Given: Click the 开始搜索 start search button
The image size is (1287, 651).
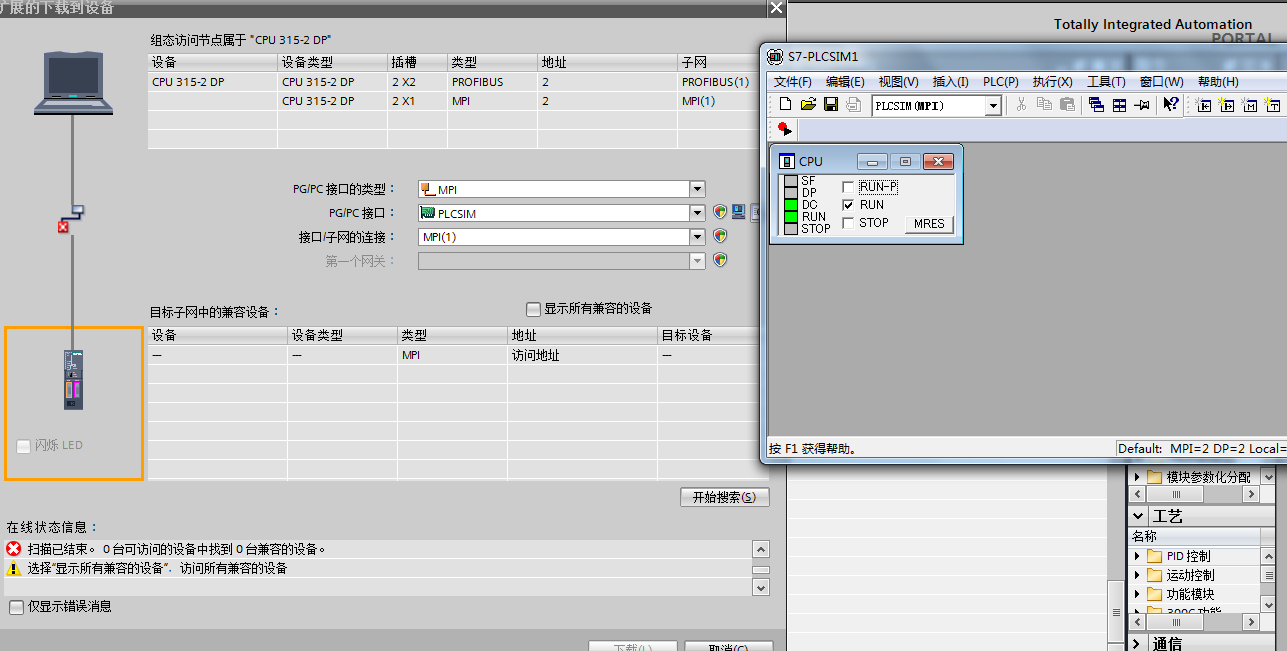Looking at the screenshot, I should (724, 497).
